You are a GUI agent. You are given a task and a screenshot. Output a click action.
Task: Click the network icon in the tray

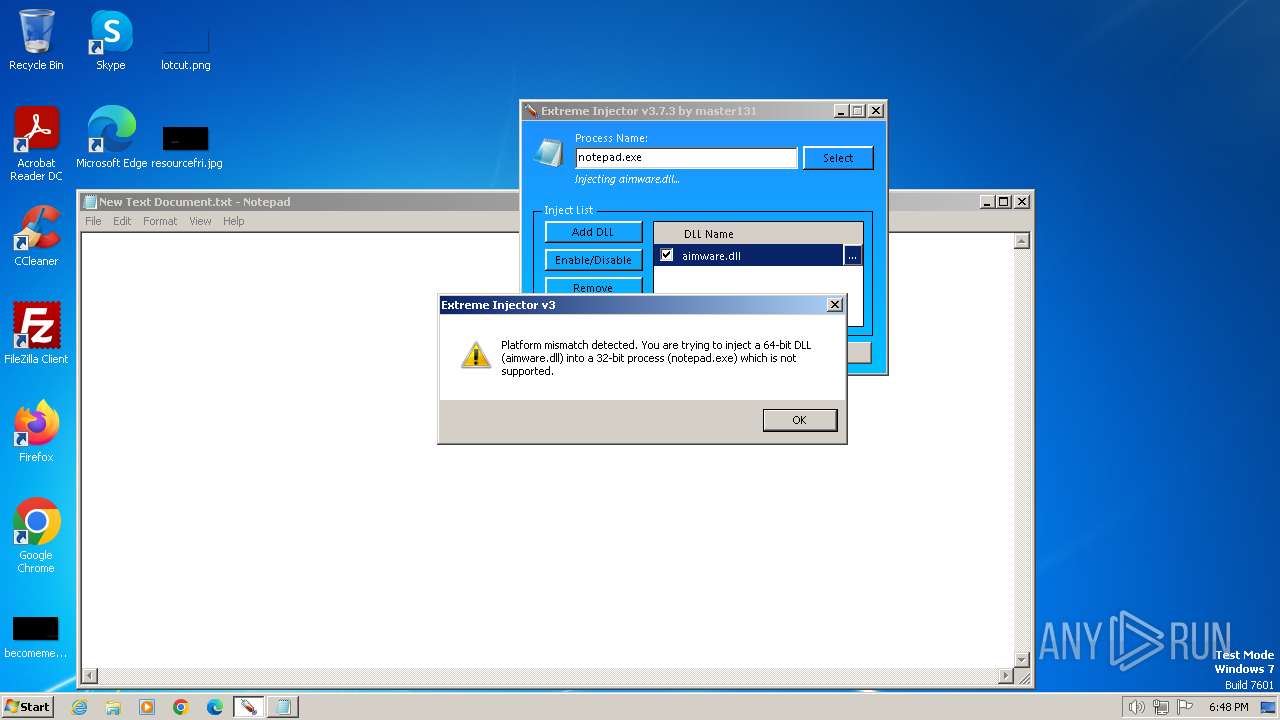pos(1161,707)
